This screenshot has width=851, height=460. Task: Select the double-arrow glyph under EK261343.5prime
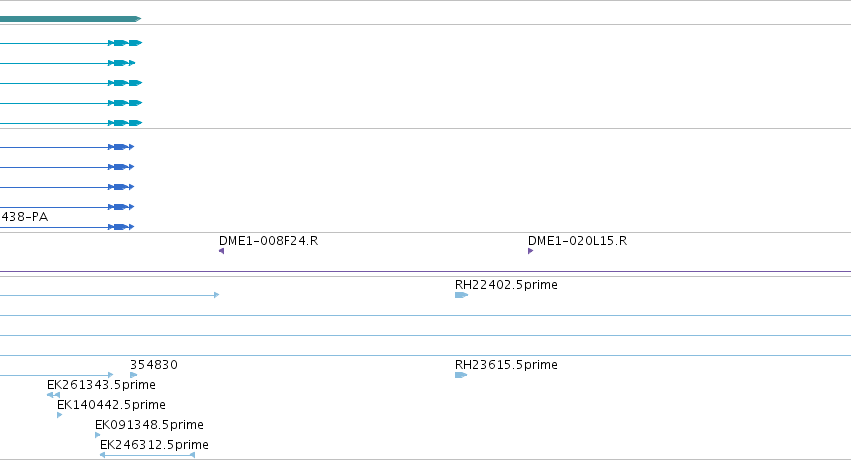click(x=53, y=395)
